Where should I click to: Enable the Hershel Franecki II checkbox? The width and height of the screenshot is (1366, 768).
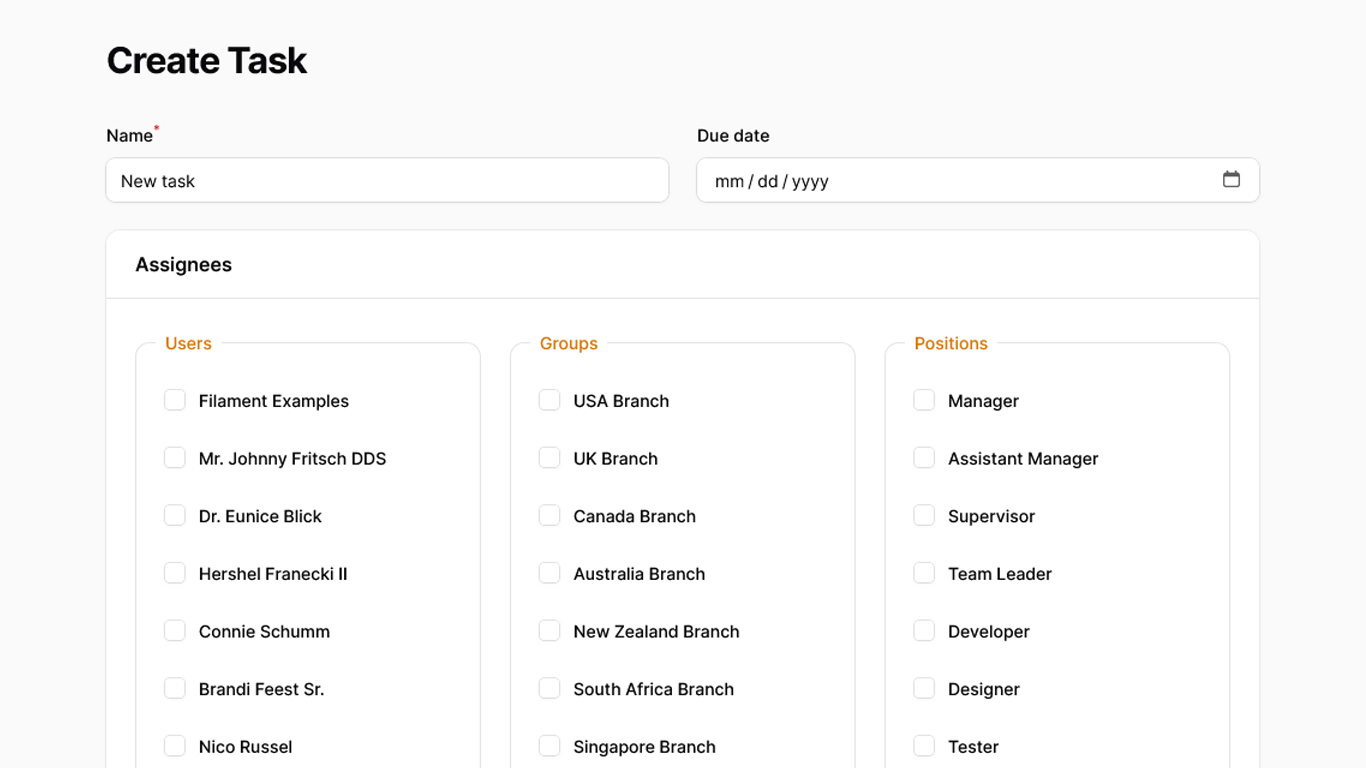tap(175, 573)
